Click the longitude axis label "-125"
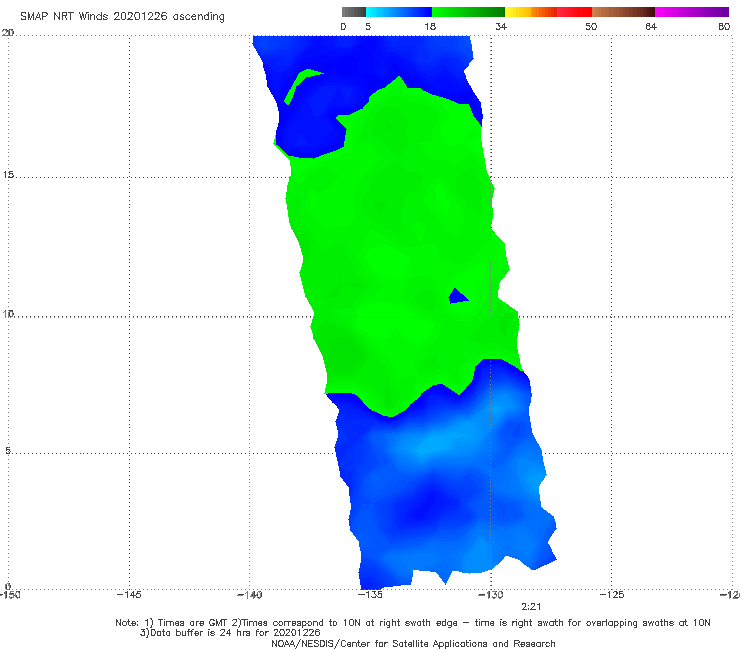The image size is (740, 650). (612, 594)
